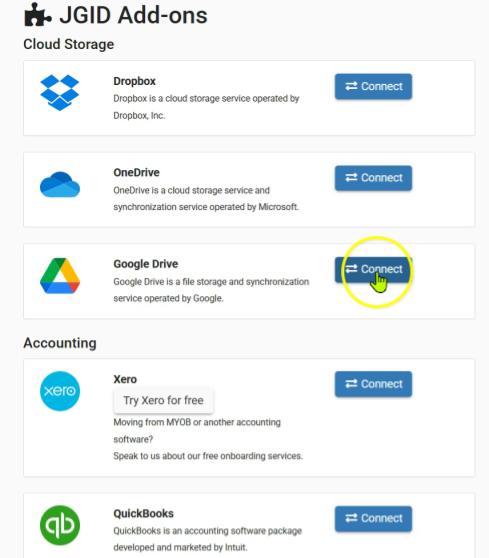Connect the Dropbox add-on
Viewport: 489px width, 558px height.
[x=373, y=86]
